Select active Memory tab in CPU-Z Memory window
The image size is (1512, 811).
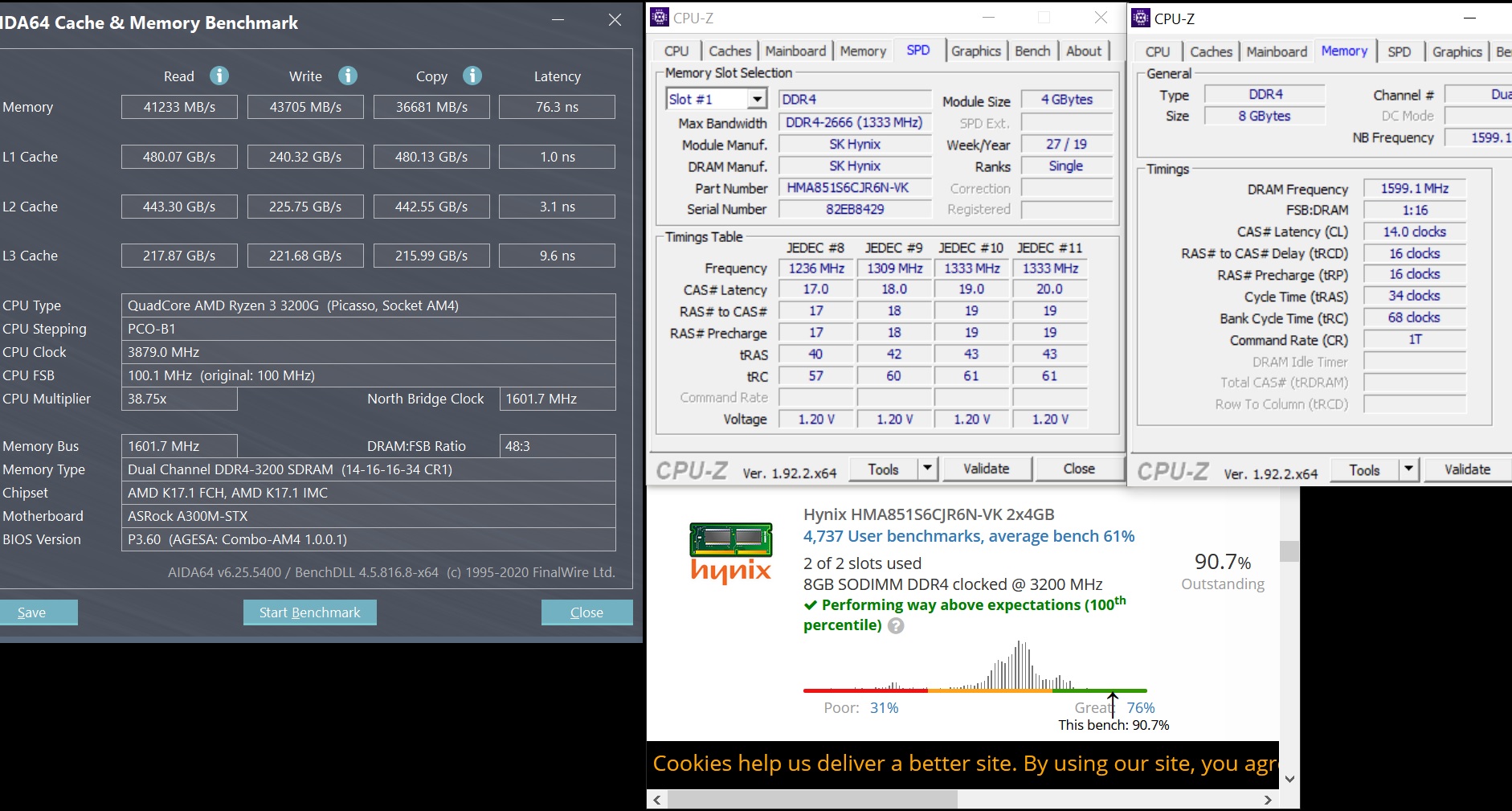pos(1344,51)
